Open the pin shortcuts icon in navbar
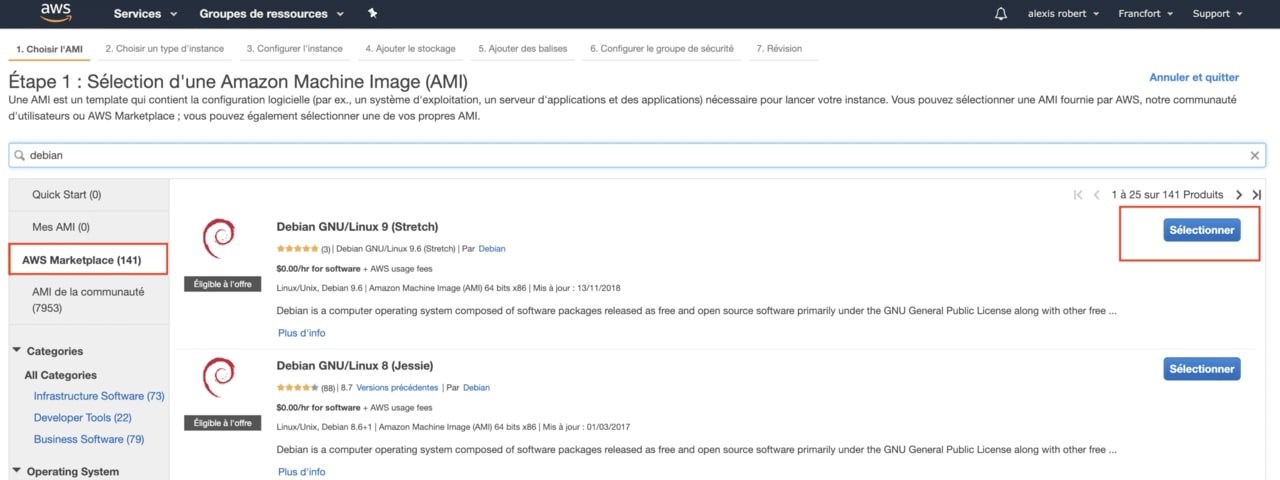This screenshot has height=480, width=1280. pyautogui.click(x=372, y=14)
